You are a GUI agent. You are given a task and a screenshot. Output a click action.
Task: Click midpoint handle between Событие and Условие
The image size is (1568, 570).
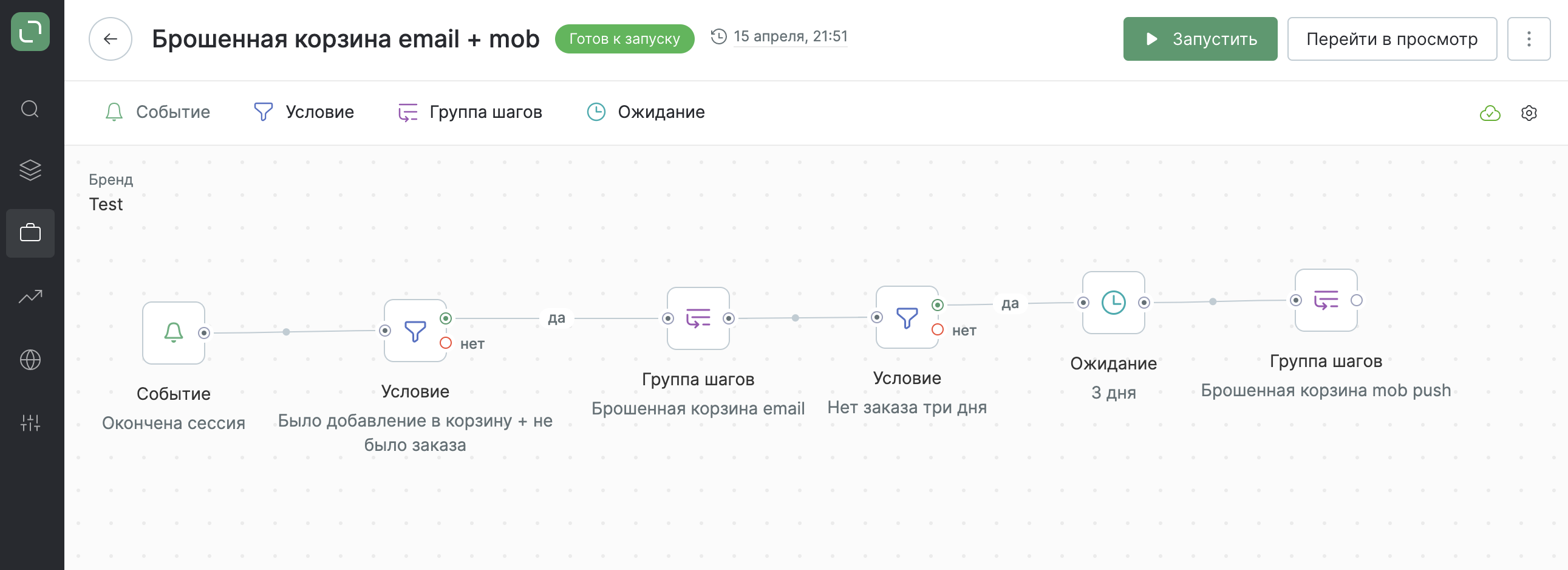(286, 332)
